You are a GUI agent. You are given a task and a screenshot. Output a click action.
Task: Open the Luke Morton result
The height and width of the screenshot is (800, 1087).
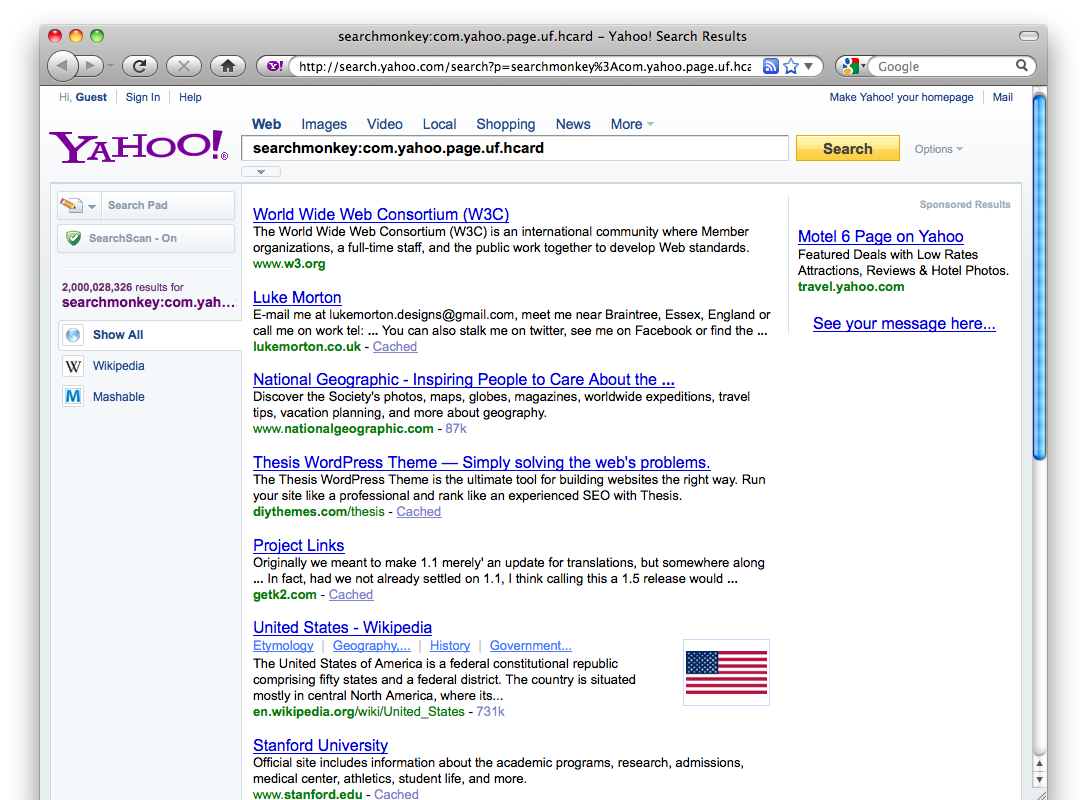(297, 297)
